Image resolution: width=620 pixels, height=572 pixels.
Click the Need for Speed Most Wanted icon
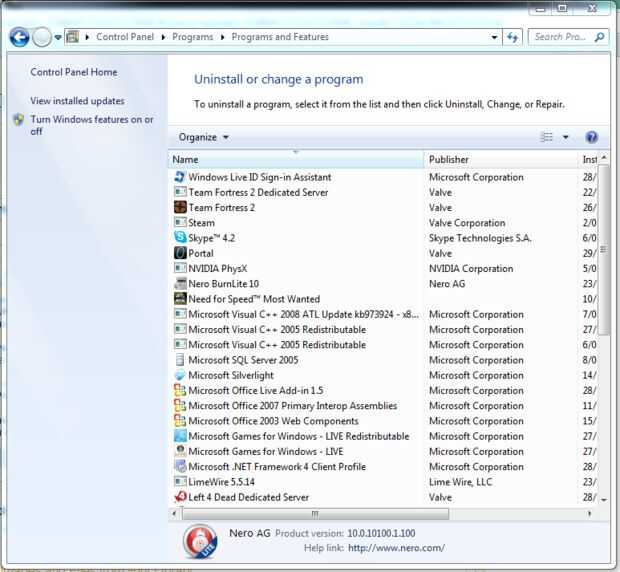pyautogui.click(x=180, y=299)
